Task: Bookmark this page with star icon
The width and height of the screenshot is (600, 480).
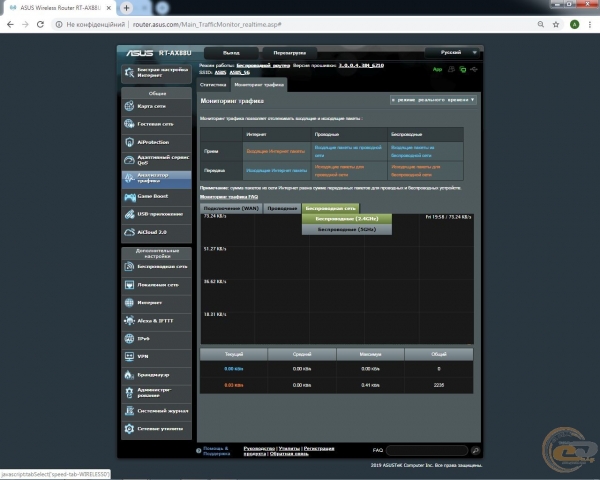Action: coord(556,24)
